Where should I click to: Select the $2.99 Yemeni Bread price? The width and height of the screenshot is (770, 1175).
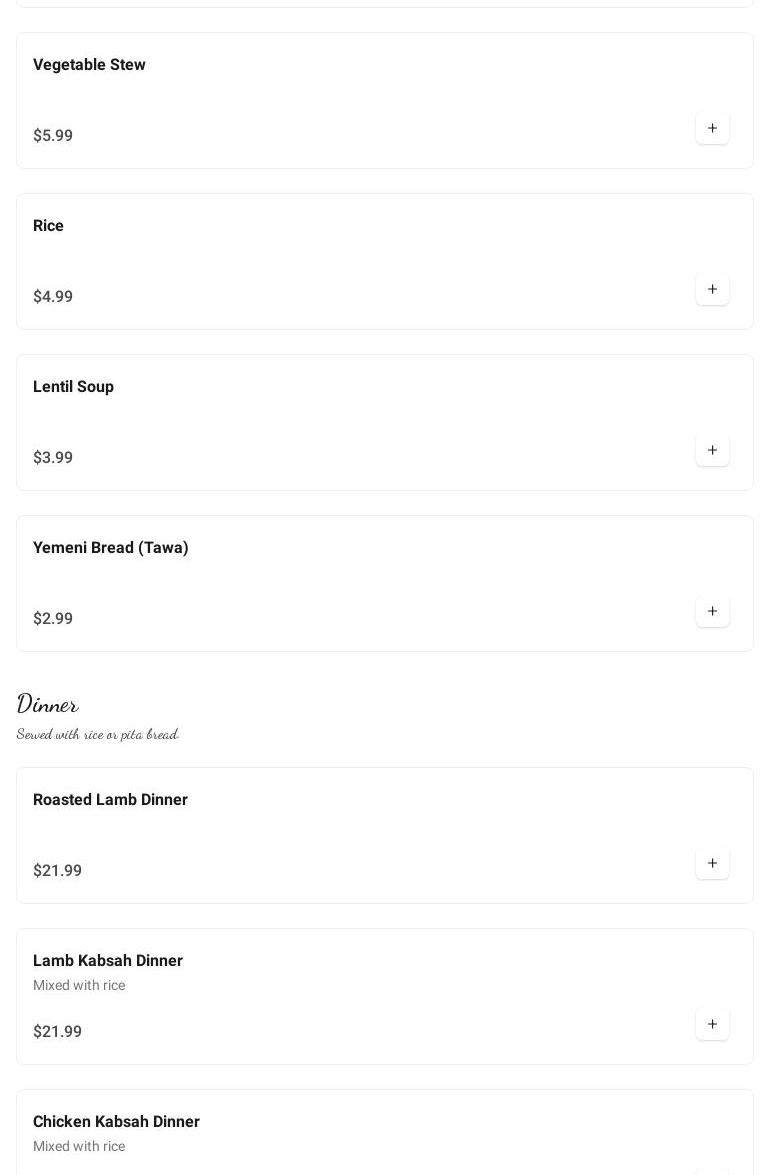tap(53, 619)
